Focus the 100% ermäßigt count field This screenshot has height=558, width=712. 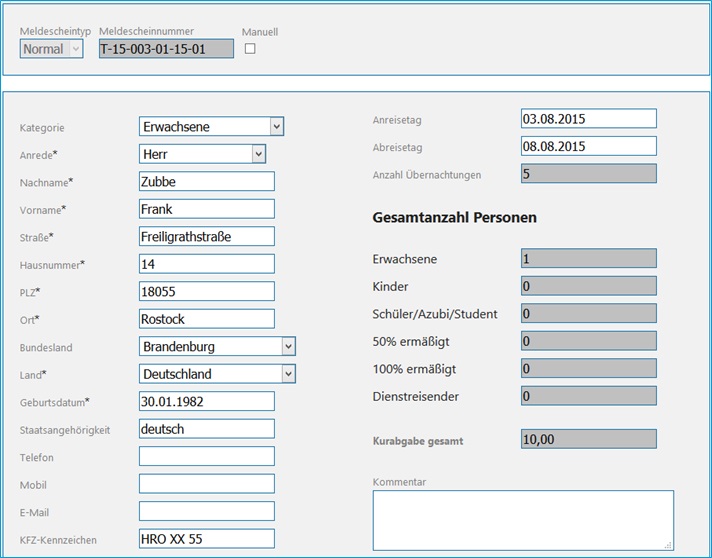tap(588, 368)
